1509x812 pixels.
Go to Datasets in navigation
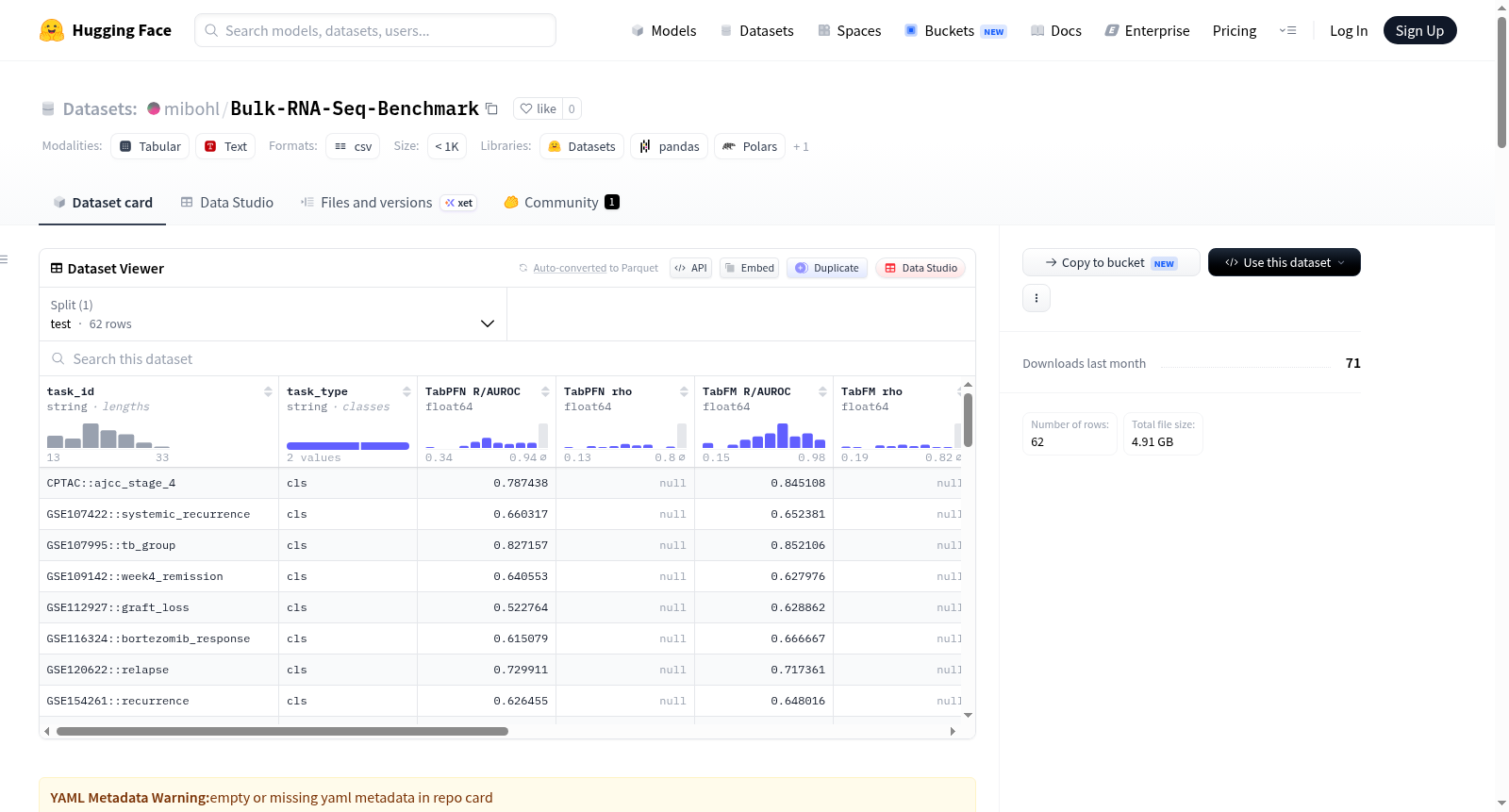(756, 31)
